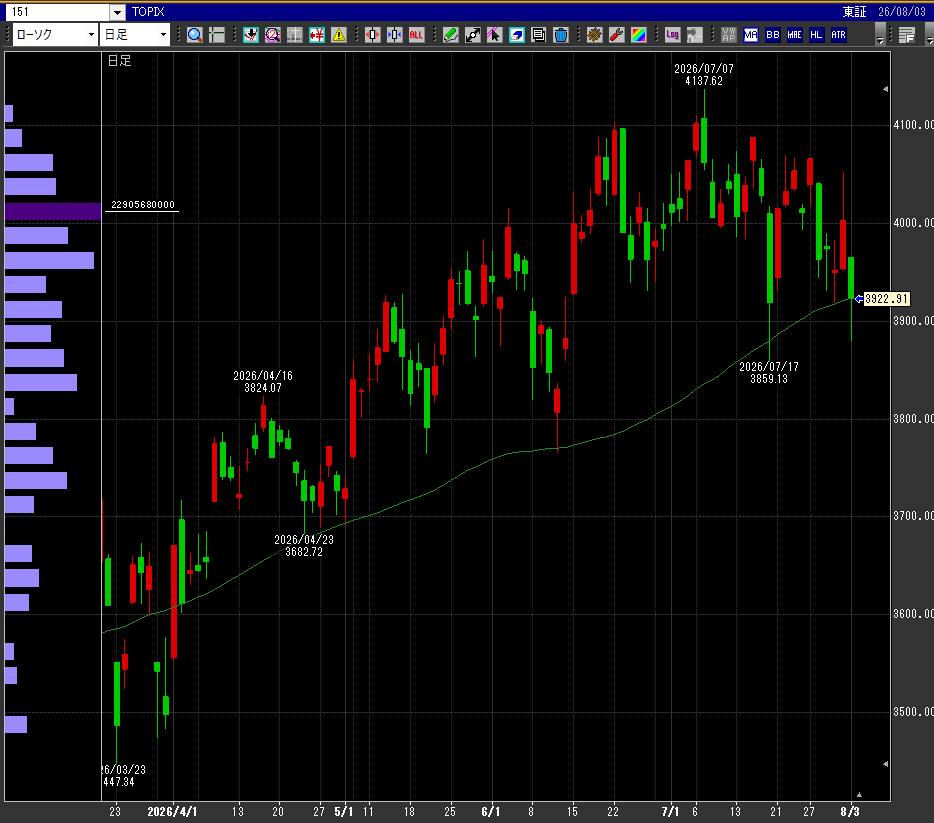The image size is (934, 823).
Task: Click the 日足 label inside the chart
Action: coord(119,61)
